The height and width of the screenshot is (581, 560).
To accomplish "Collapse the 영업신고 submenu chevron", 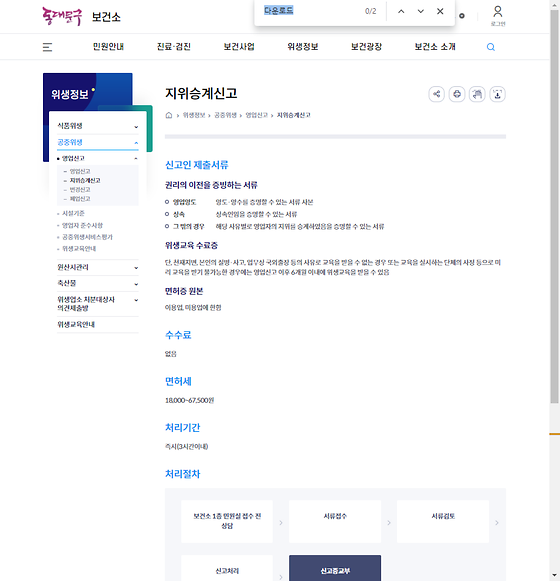I will (136, 159).
